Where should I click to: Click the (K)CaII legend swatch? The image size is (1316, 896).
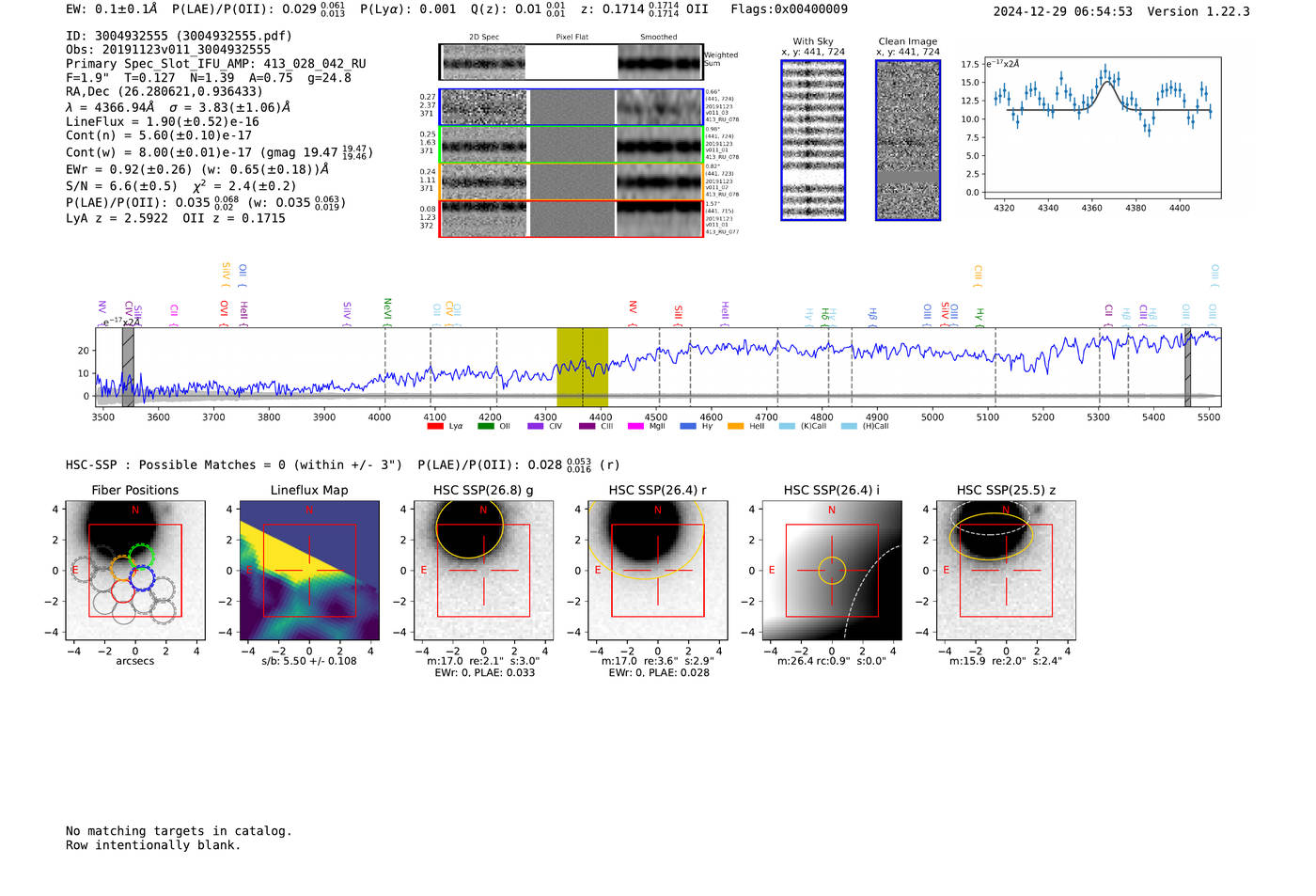point(787,426)
